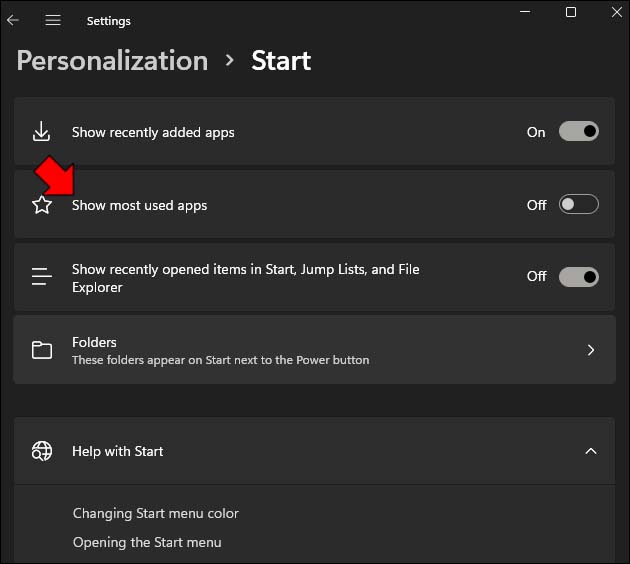Open Changing Start menu color link
The width and height of the screenshot is (630, 564).
[x=156, y=513]
